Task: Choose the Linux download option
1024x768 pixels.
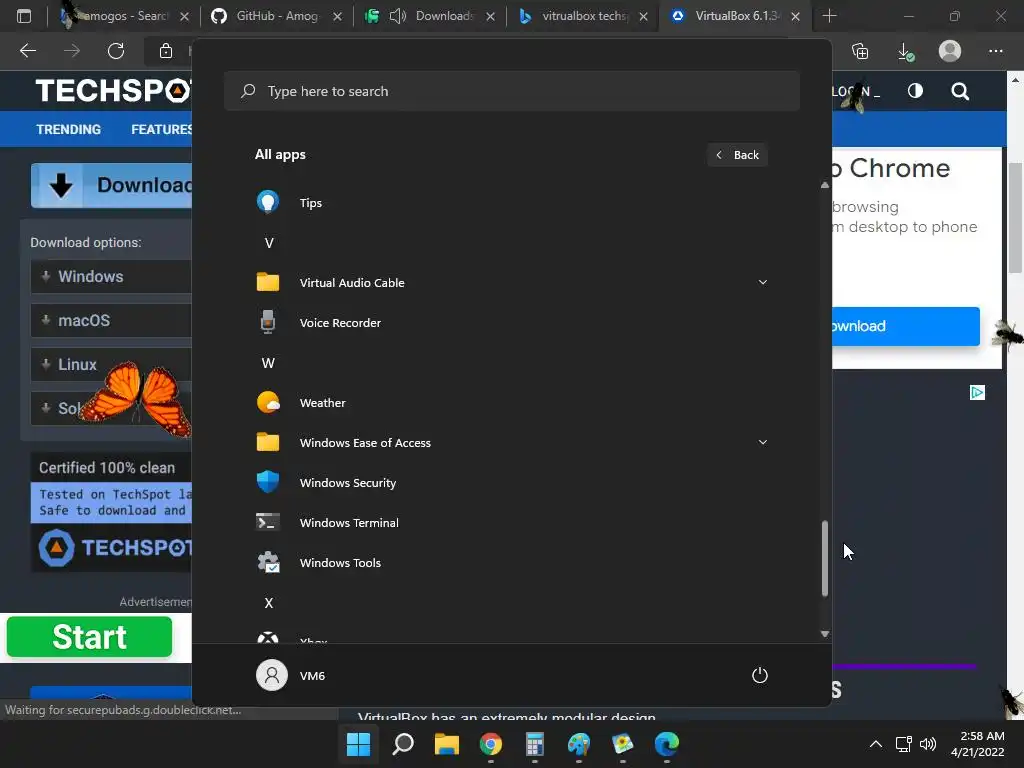Action: tap(111, 364)
